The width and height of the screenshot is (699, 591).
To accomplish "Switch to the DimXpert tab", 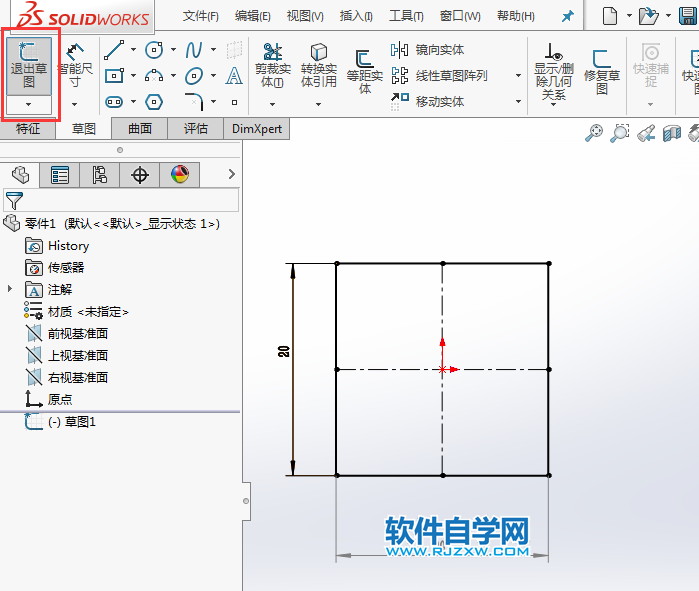I will coord(257,129).
